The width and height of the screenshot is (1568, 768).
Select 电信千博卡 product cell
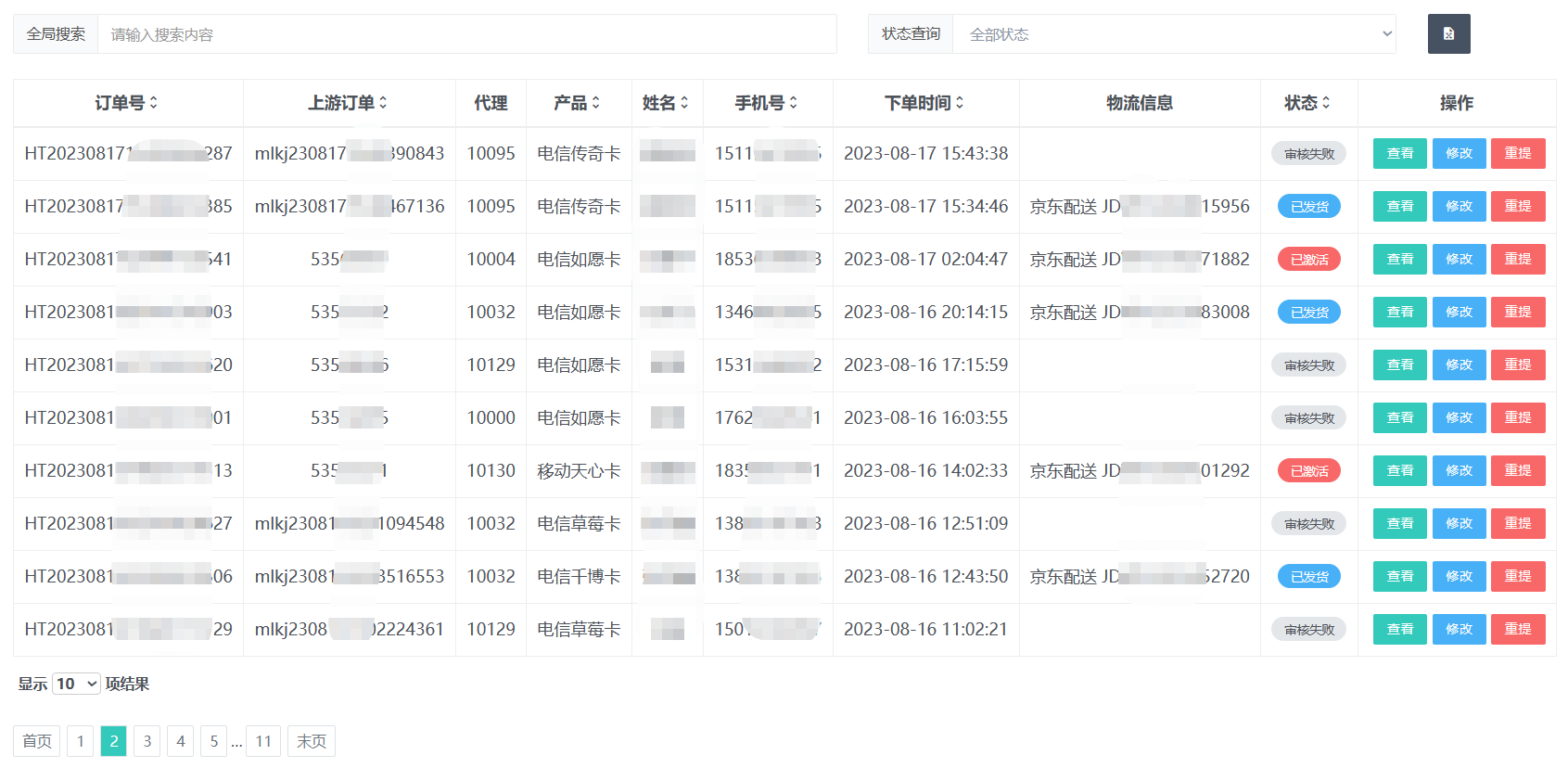click(x=579, y=577)
